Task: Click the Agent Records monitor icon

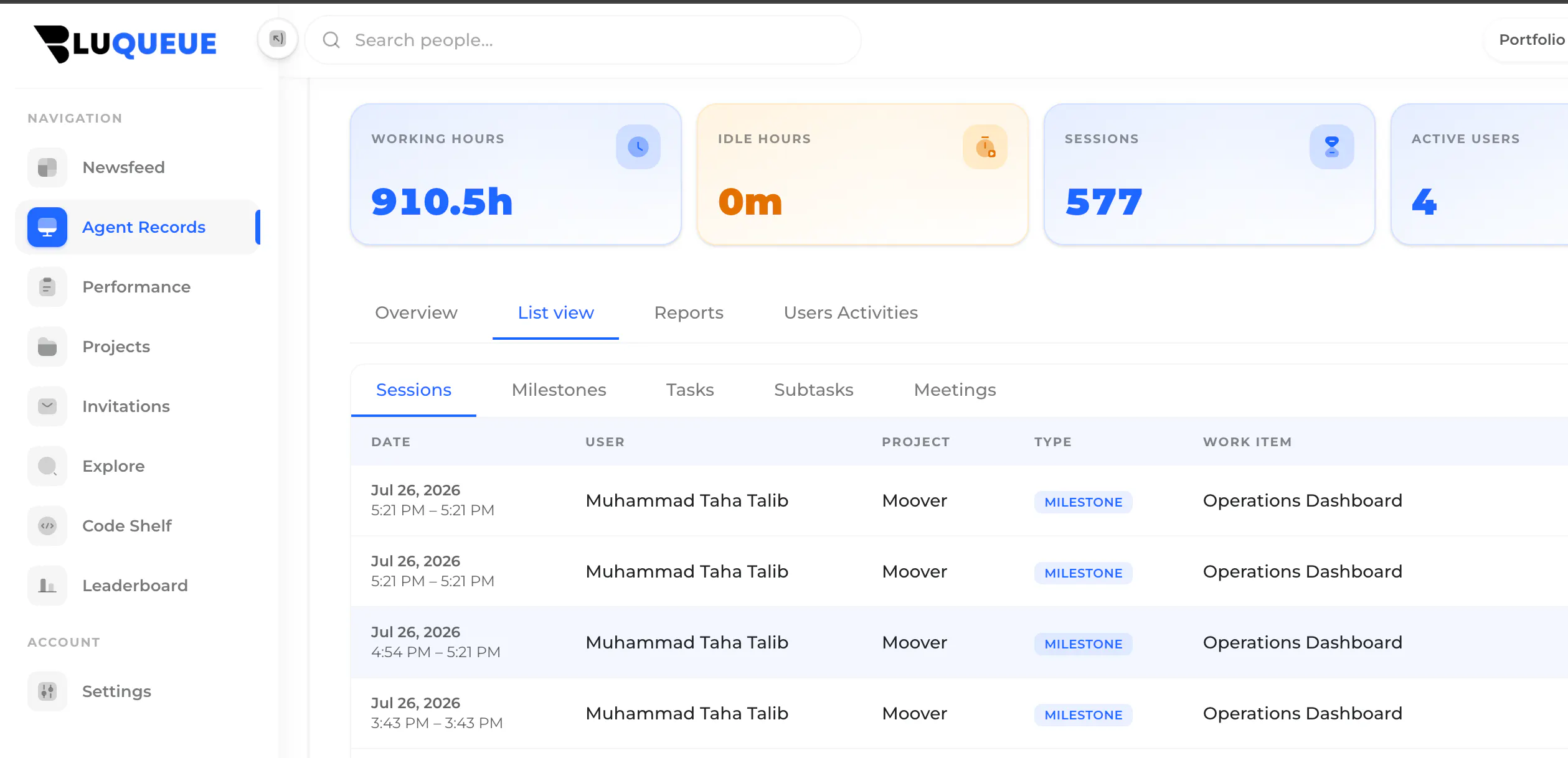Action: coord(47,227)
